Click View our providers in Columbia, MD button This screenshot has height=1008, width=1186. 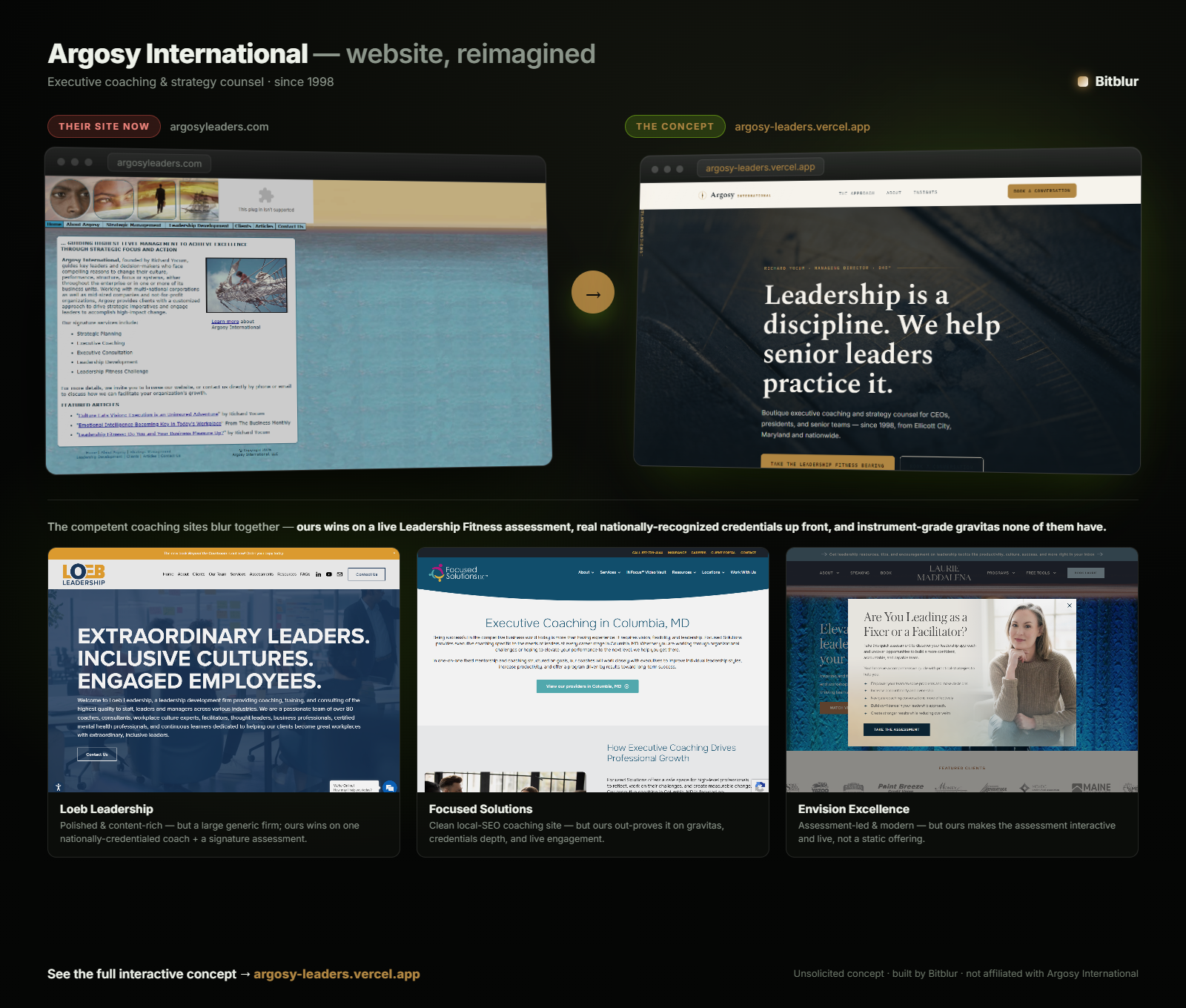[588, 686]
